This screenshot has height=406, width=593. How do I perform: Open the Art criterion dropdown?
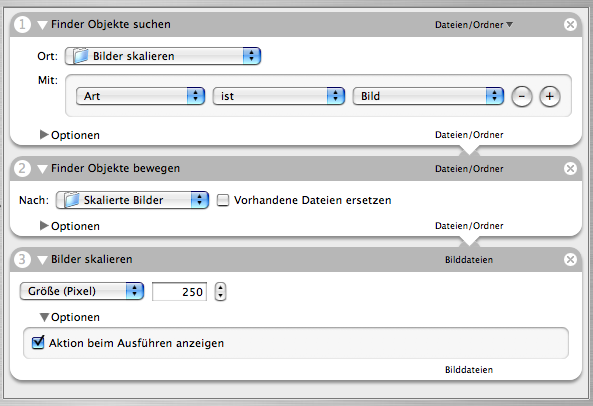[x=140, y=96]
